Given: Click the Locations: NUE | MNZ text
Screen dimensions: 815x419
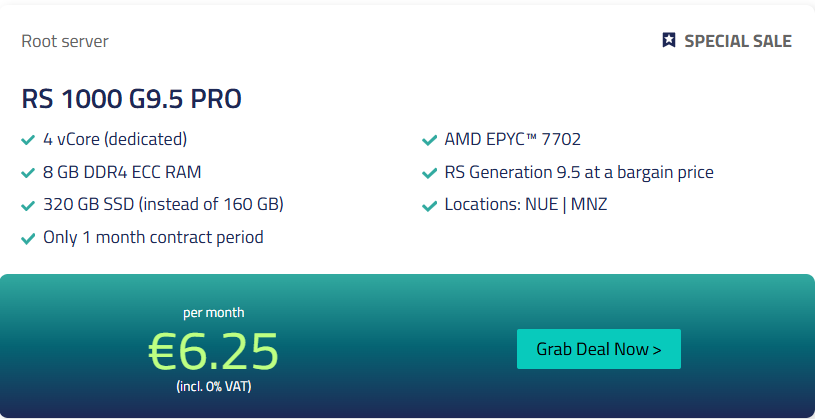Looking at the screenshot, I should 525,205.
